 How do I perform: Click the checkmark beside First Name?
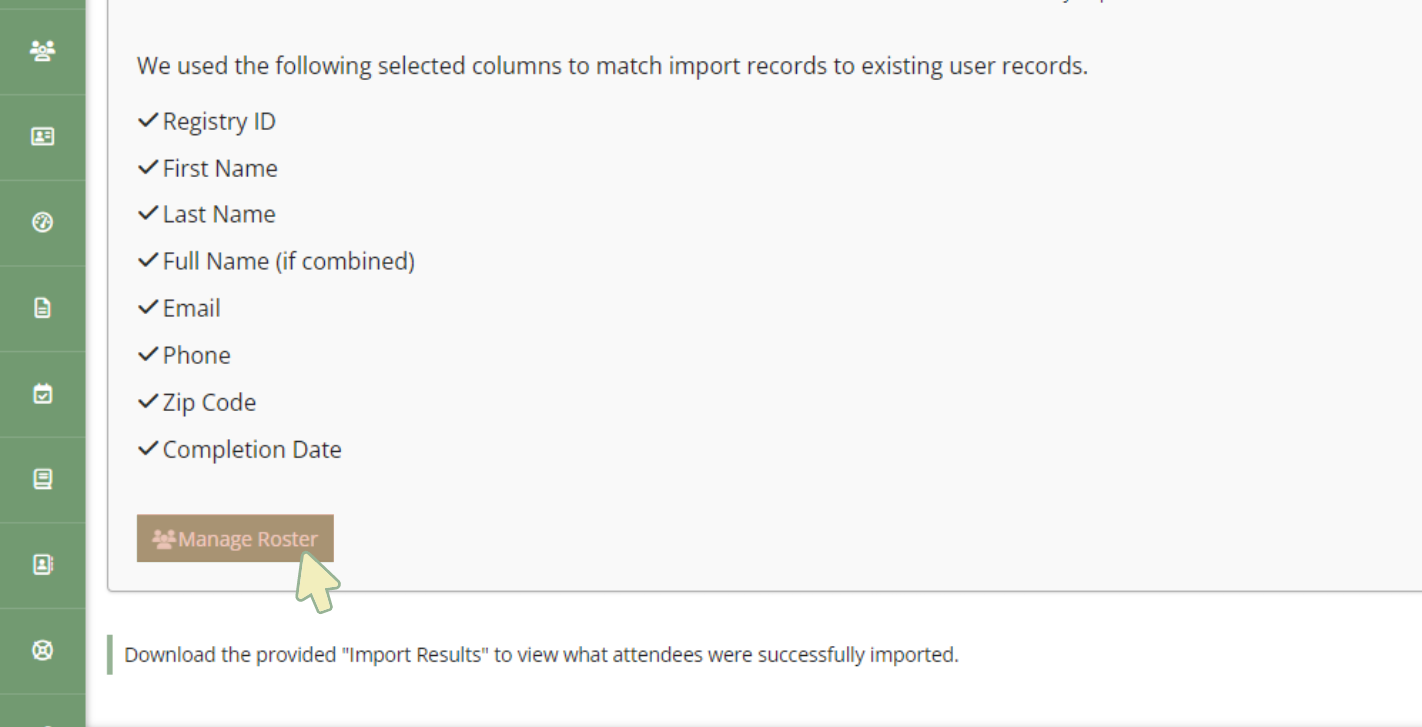[148, 168]
